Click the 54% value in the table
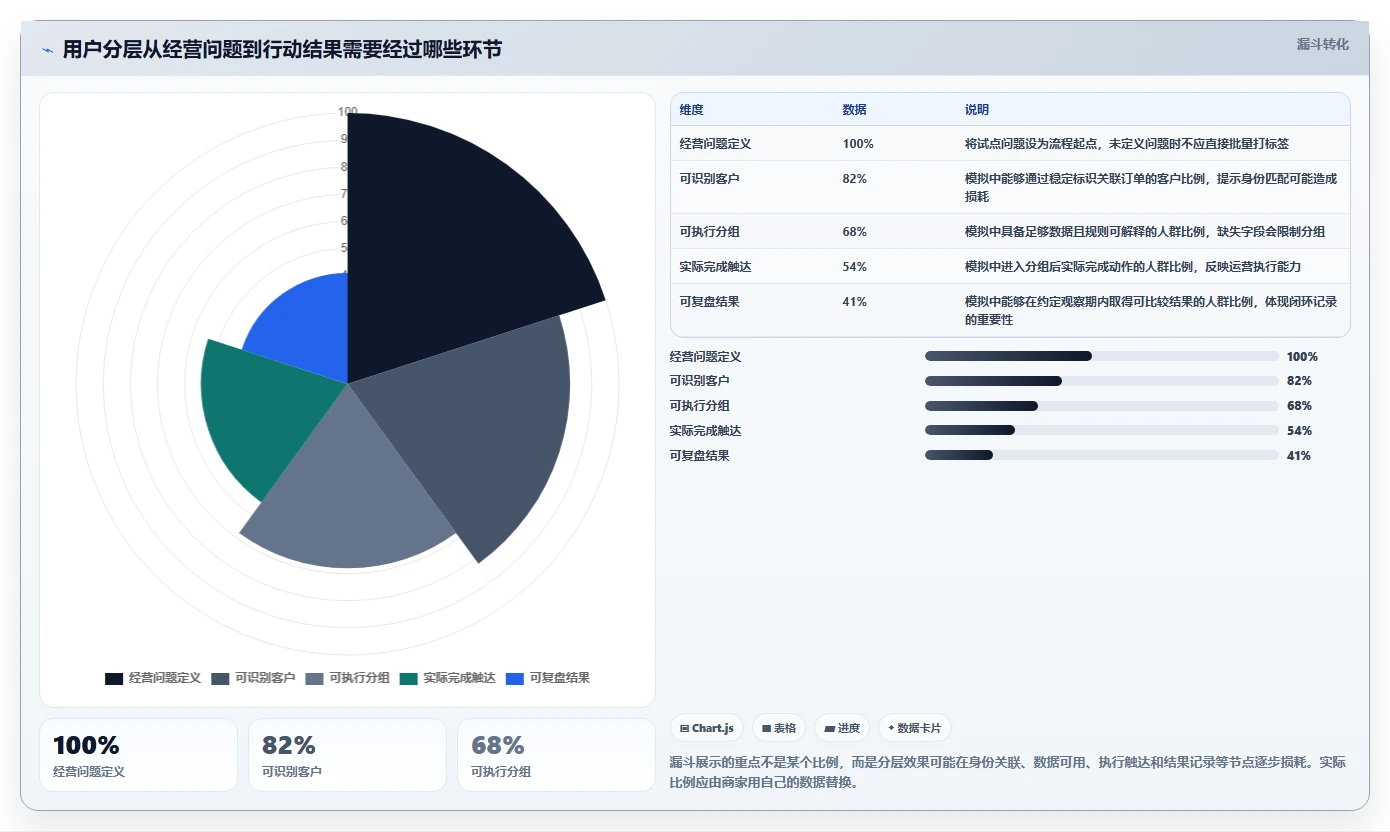Viewport: 1390px width, 832px height. (854, 267)
